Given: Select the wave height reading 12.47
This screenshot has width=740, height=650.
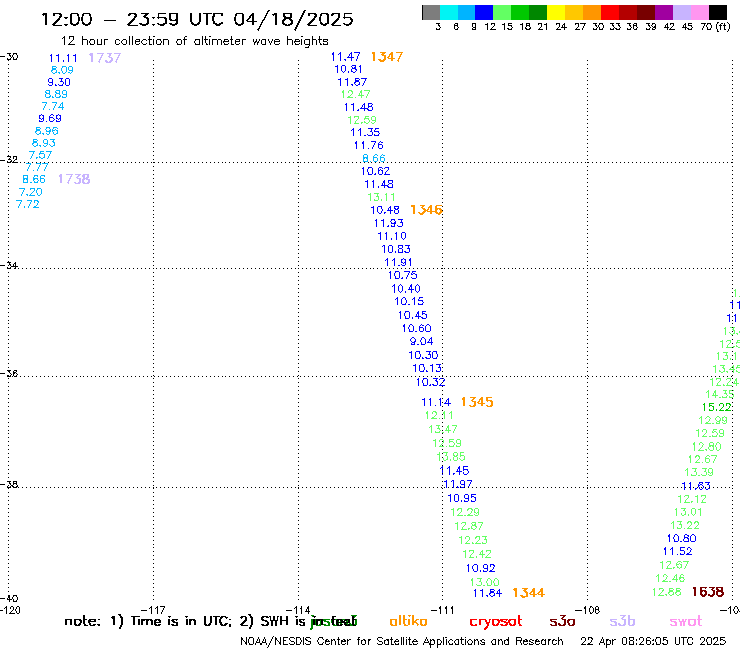Looking at the screenshot, I should coord(355,94).
